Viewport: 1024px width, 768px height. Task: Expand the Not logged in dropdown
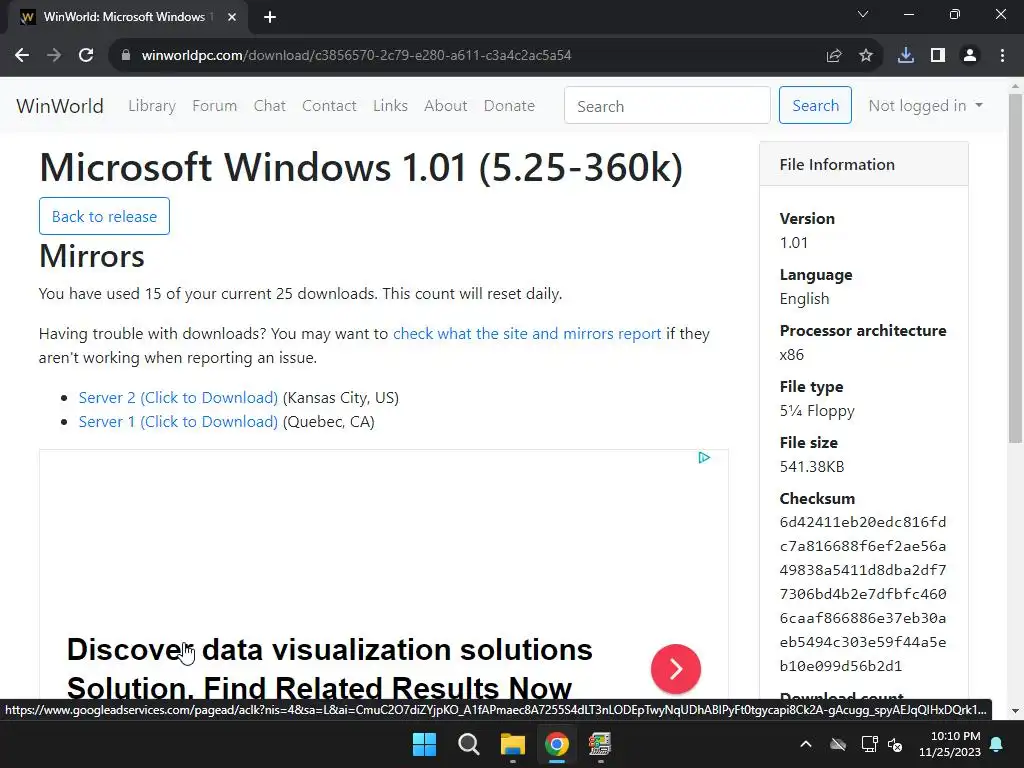tap(925, 105)
